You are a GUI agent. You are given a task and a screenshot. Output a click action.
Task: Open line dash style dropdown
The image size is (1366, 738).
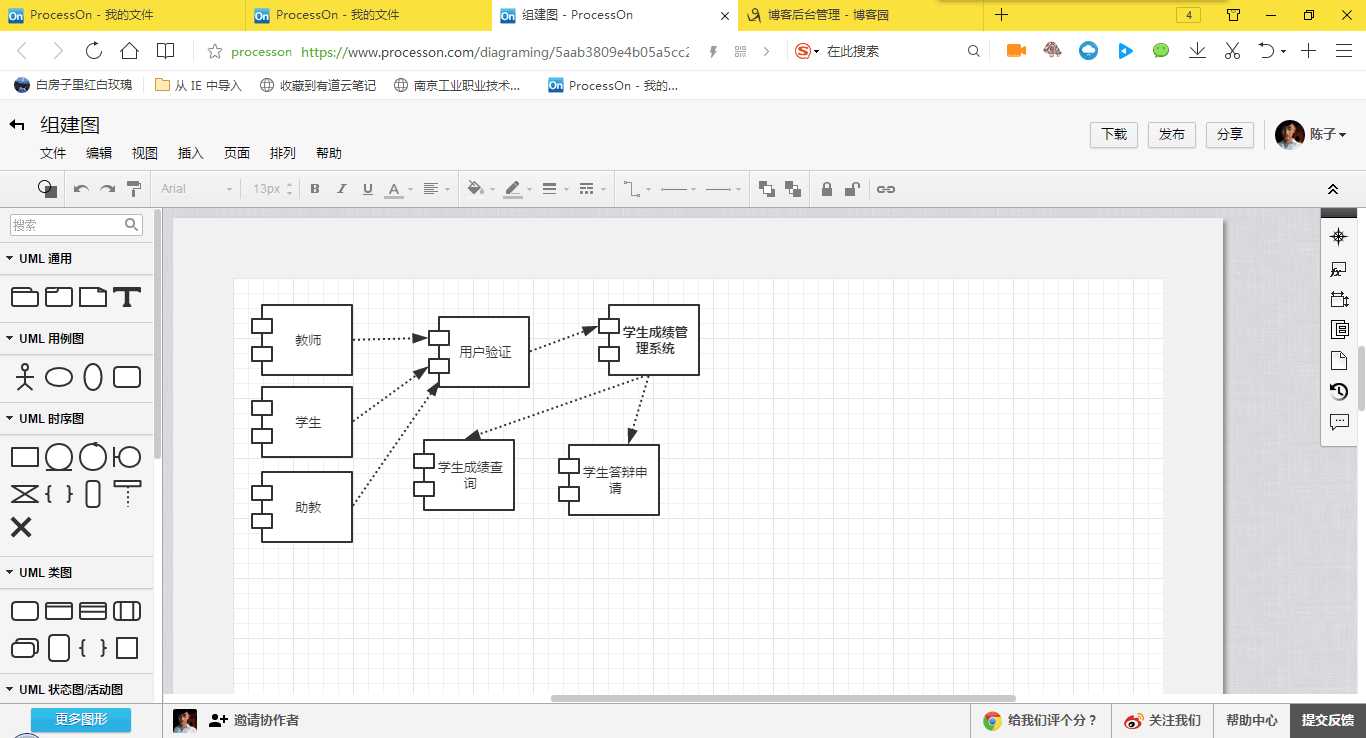coord(592,189)
